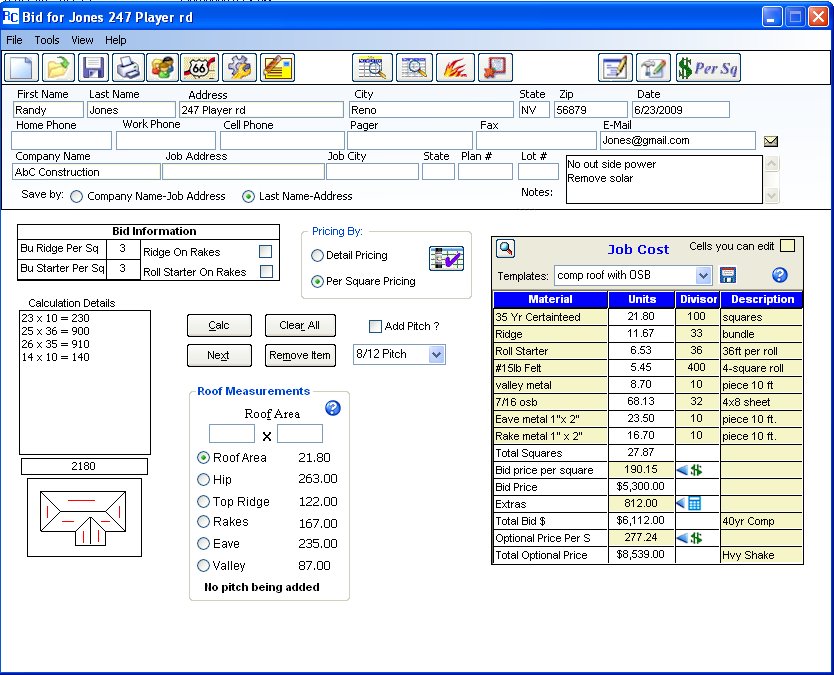The width and height of the screenshot is (834, 675).
Task: Open the View menu
Action: [x=82, y=40]
